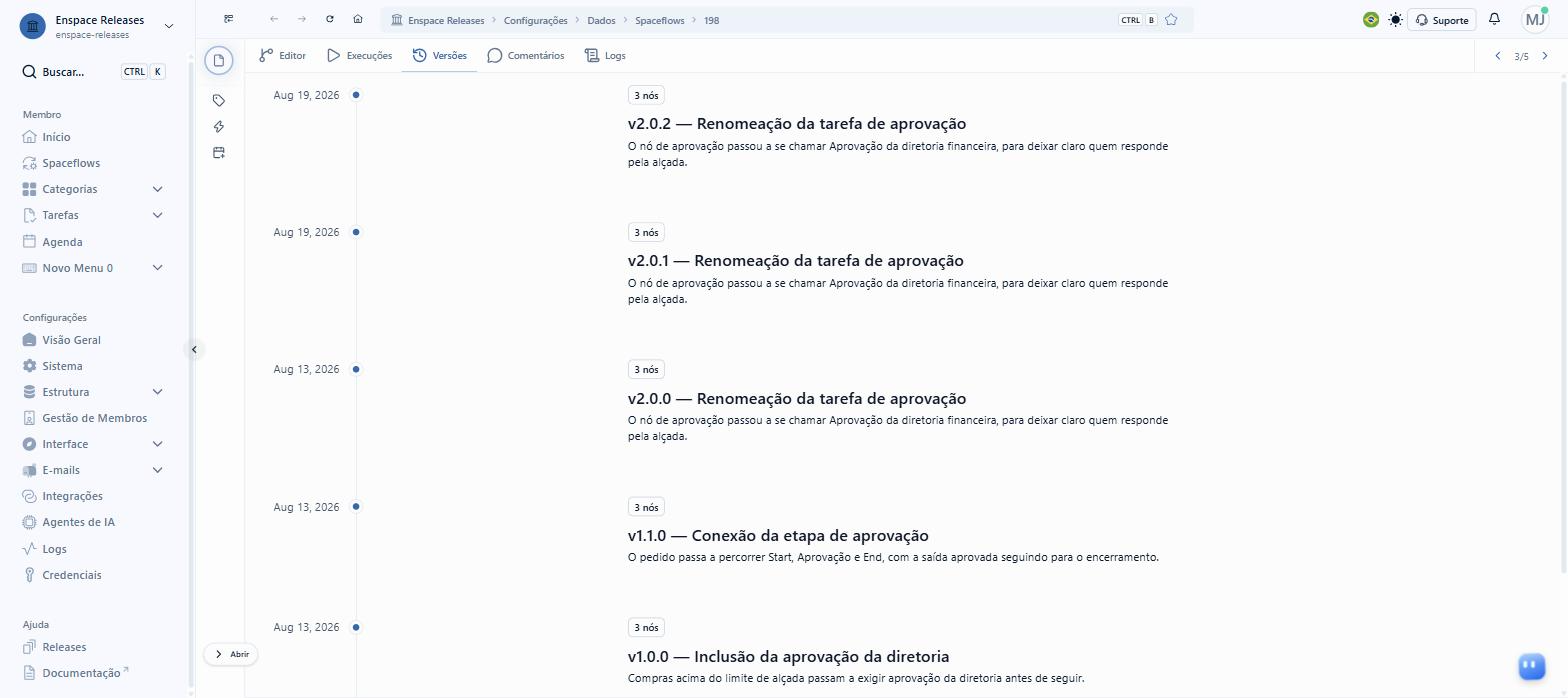The image size is (1568, 698).
Task: Select version v2.0.1 title
Action: [x=796, y=261]
